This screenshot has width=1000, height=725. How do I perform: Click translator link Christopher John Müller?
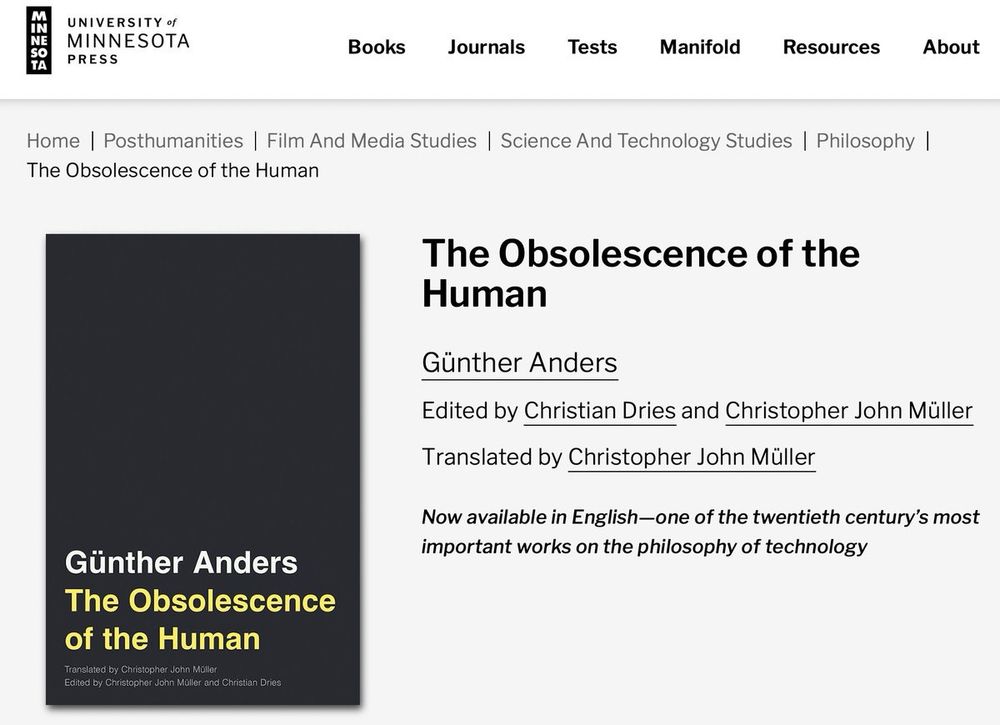(691, 457)
